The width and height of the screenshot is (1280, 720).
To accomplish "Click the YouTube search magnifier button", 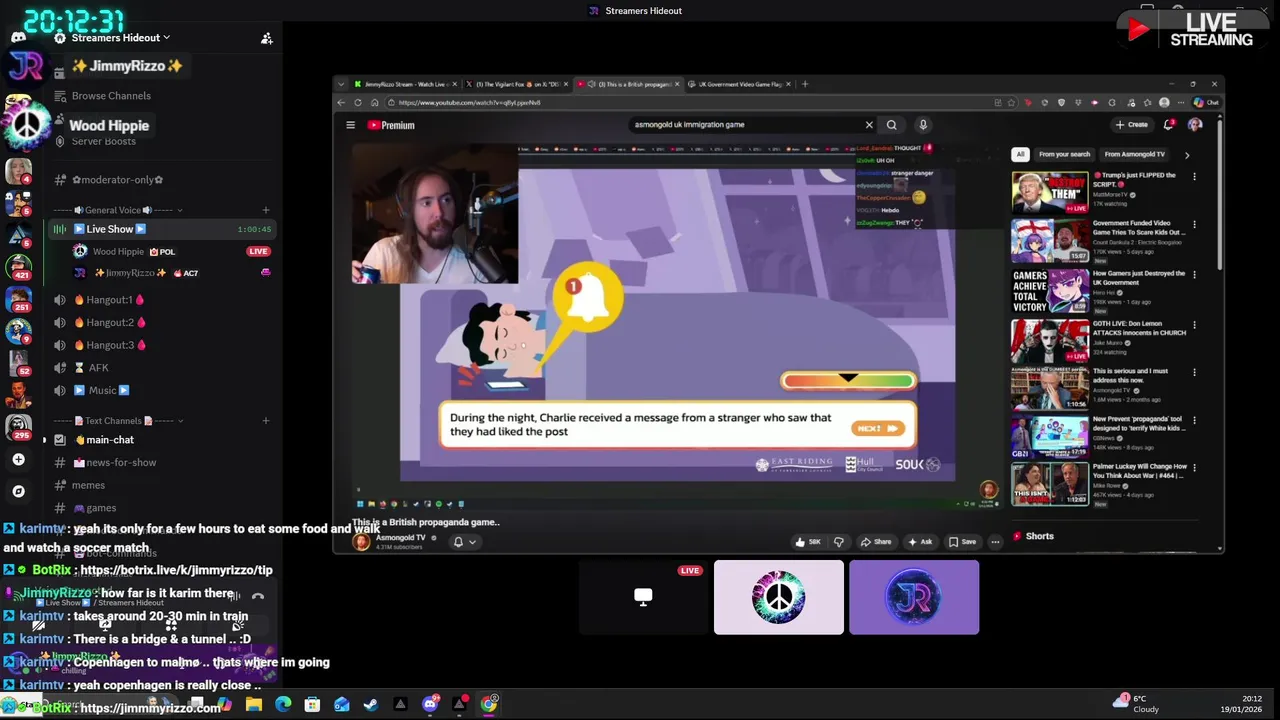I will tap(891, 125).
